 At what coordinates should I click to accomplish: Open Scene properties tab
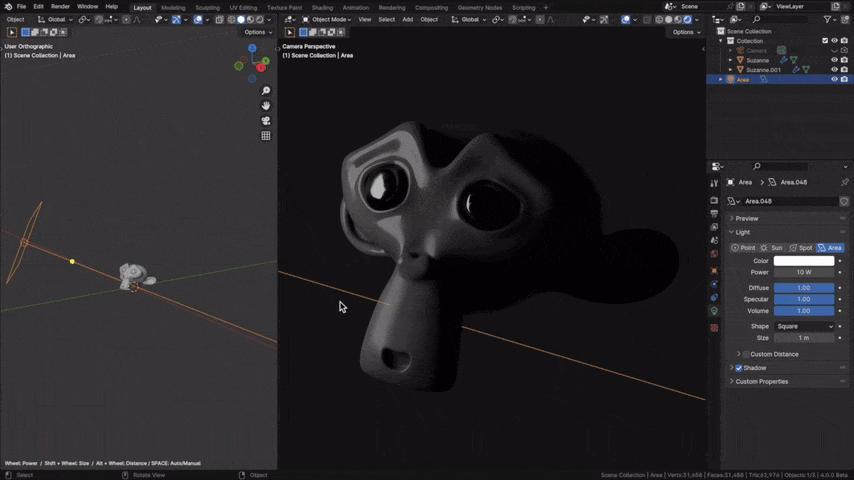point(714,240)
